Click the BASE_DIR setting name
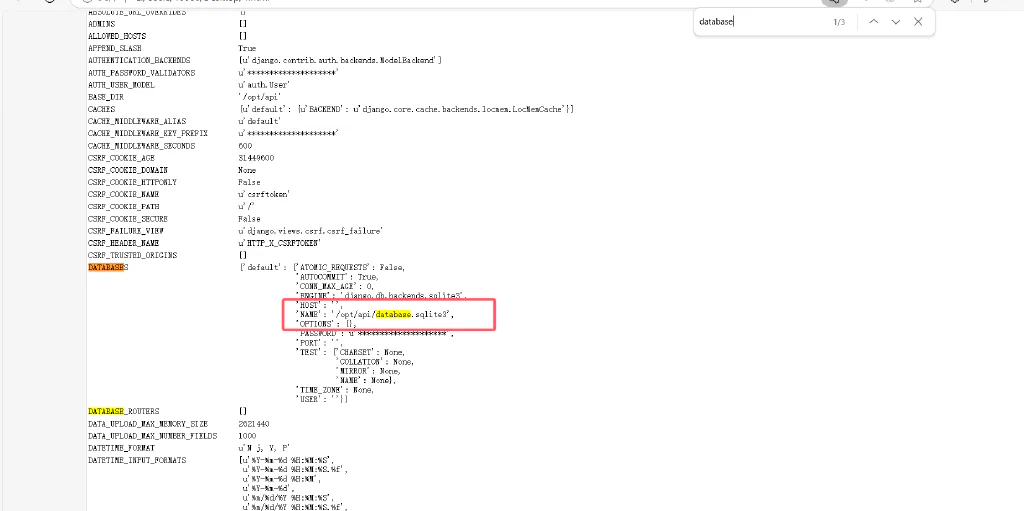This screenshot has width=1024, height=511. tap(106, 97)
